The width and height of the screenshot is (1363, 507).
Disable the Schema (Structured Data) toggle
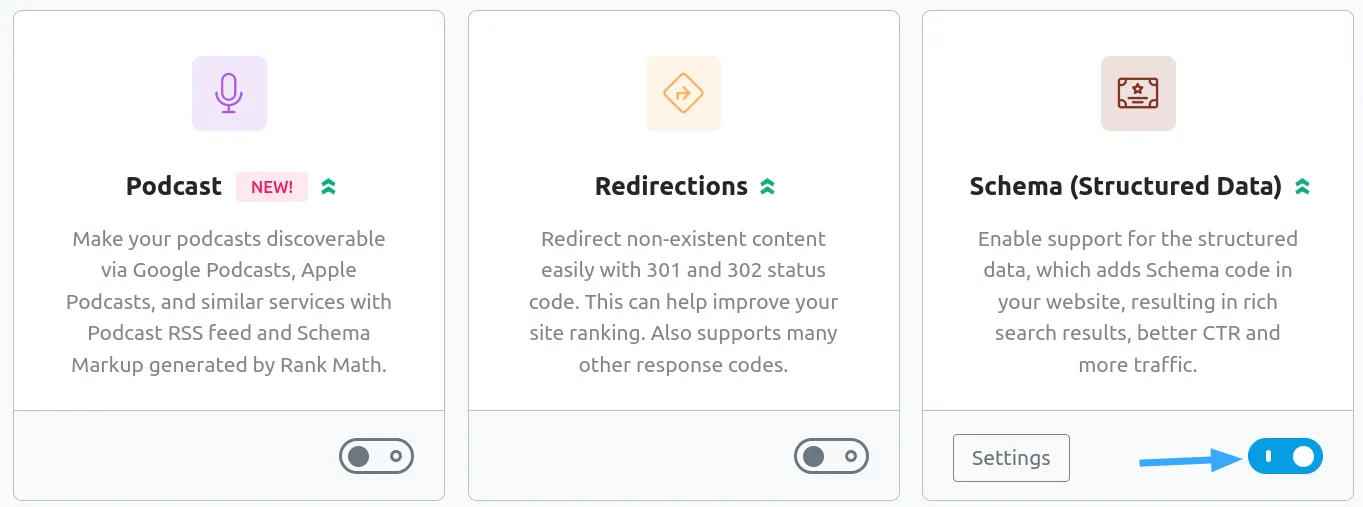[x=1285, y=457]
